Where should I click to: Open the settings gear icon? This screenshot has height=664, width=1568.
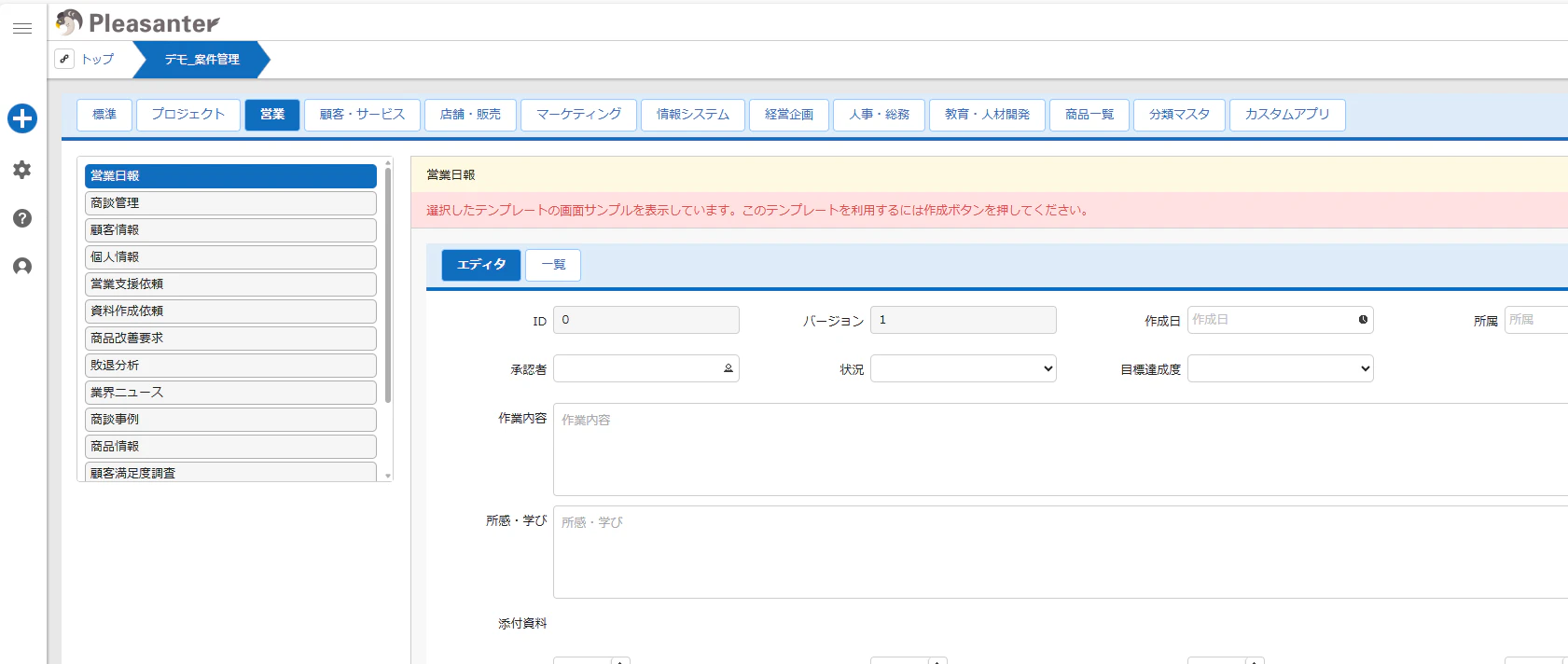click(x=22, y=170)
